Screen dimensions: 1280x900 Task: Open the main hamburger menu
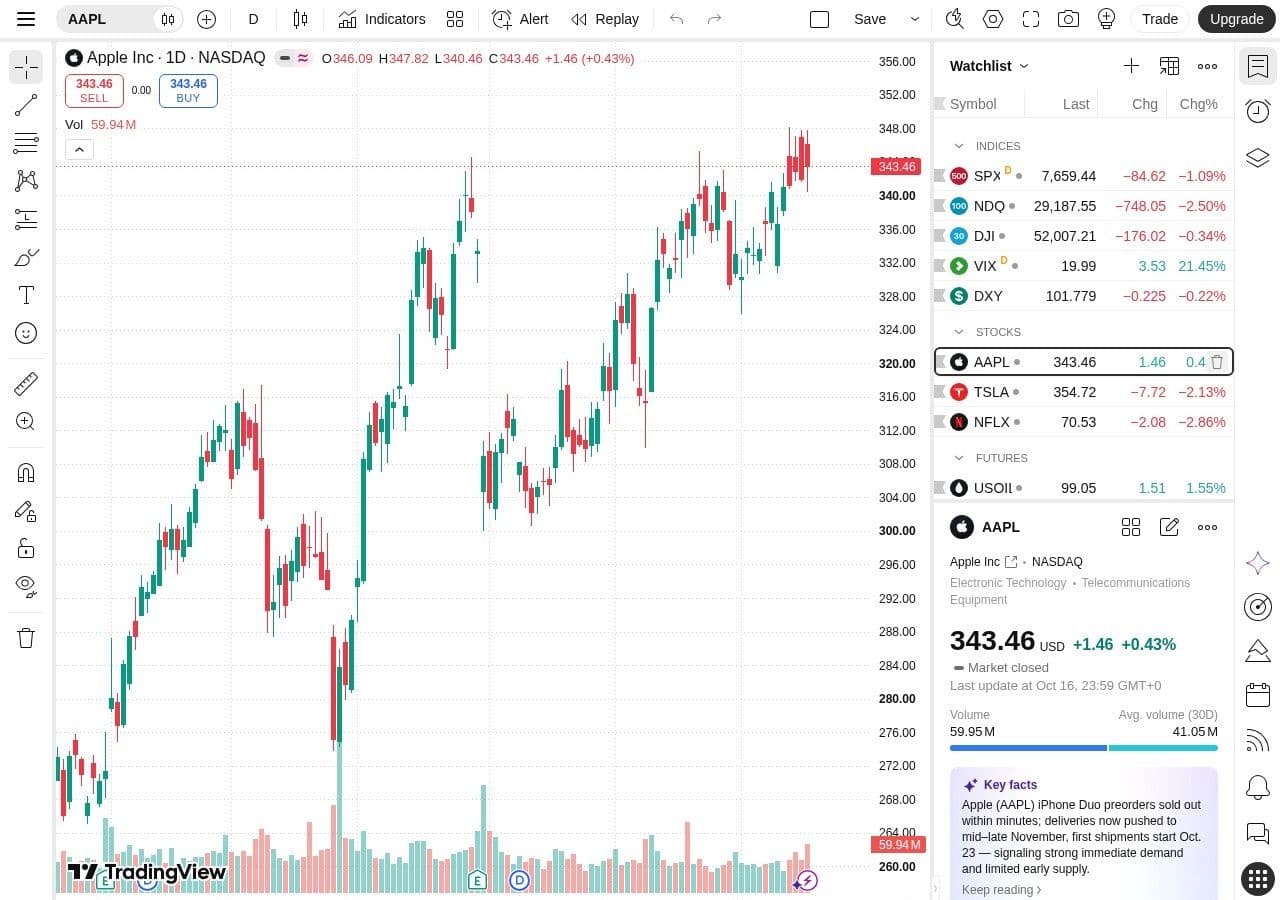point(26,19)
